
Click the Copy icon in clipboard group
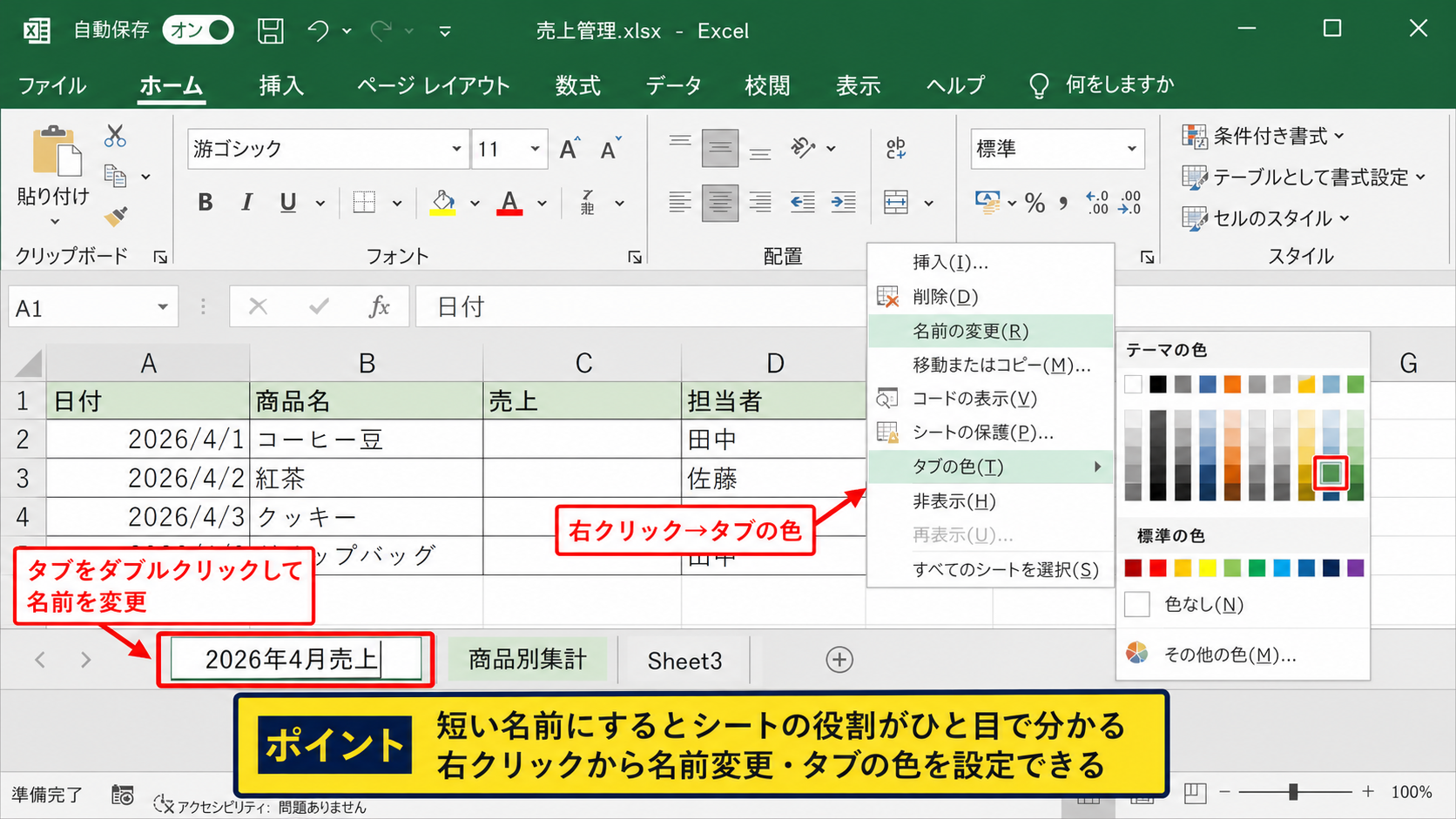pos(115,176)
